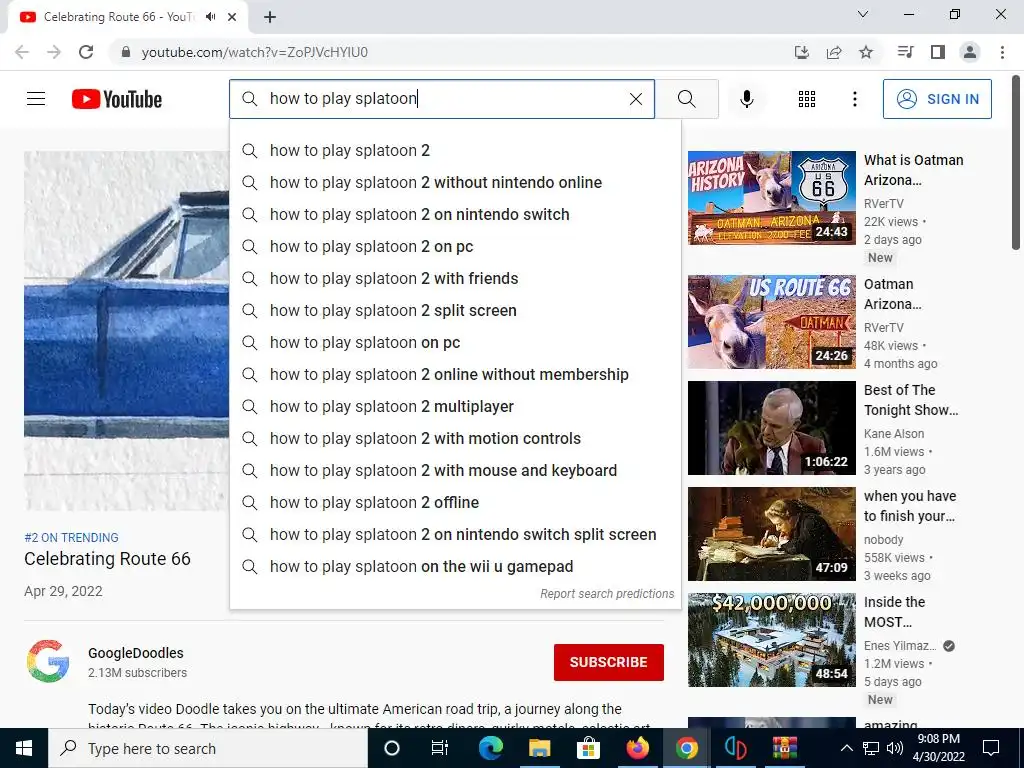The image size is (1024, 768).
Task: Open Task View on the taskbar
Action: pyautogui.click(x=440, y=748)
